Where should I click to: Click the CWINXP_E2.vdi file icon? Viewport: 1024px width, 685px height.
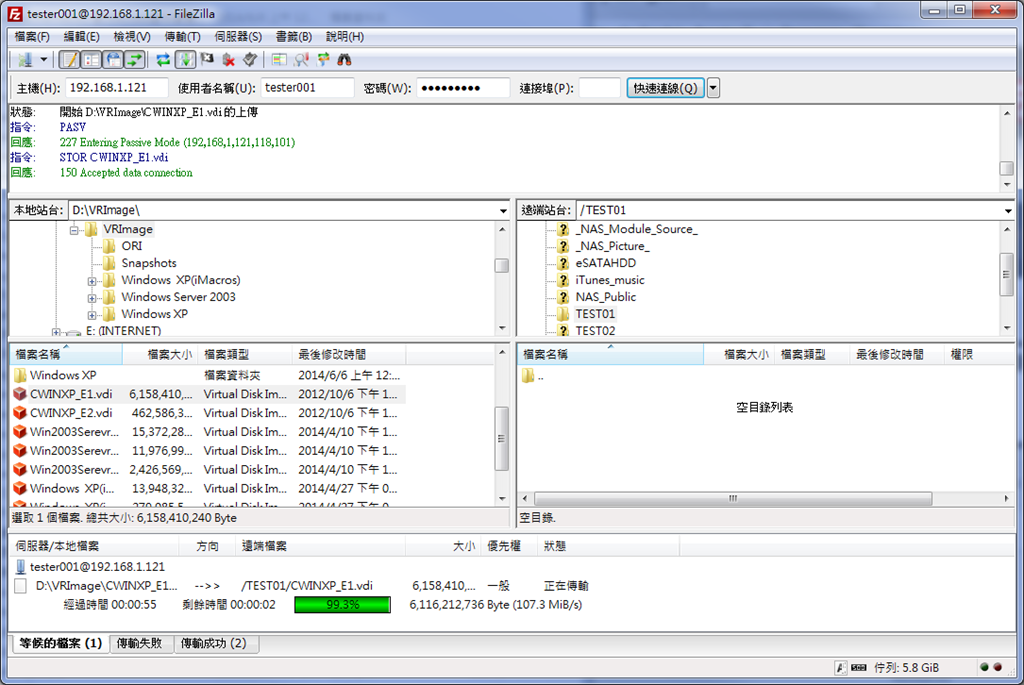pyautogui.click(x=20, y=413)
